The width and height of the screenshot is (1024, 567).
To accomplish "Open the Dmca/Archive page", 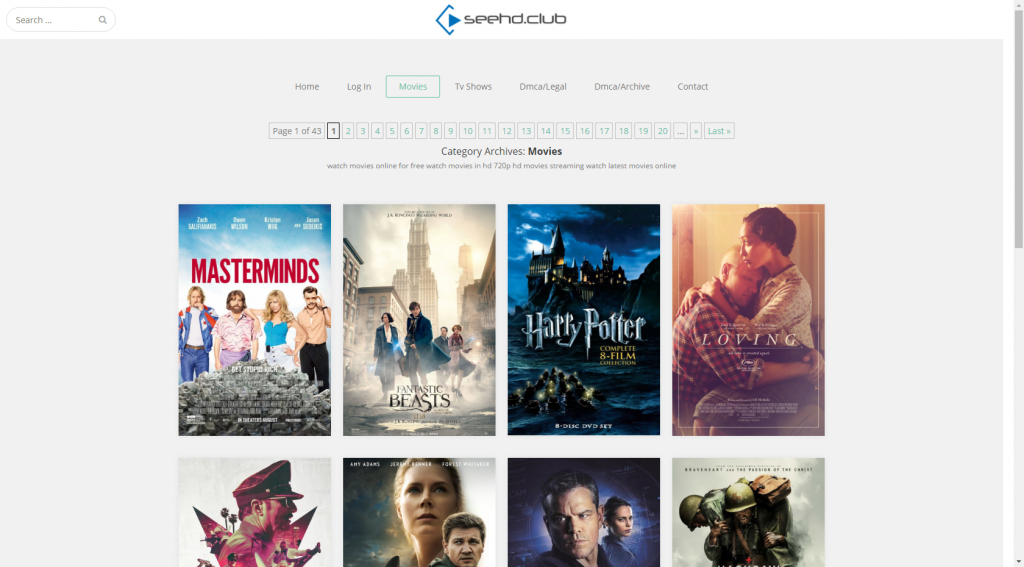I will pyautogui.click(x=622, y=86).
